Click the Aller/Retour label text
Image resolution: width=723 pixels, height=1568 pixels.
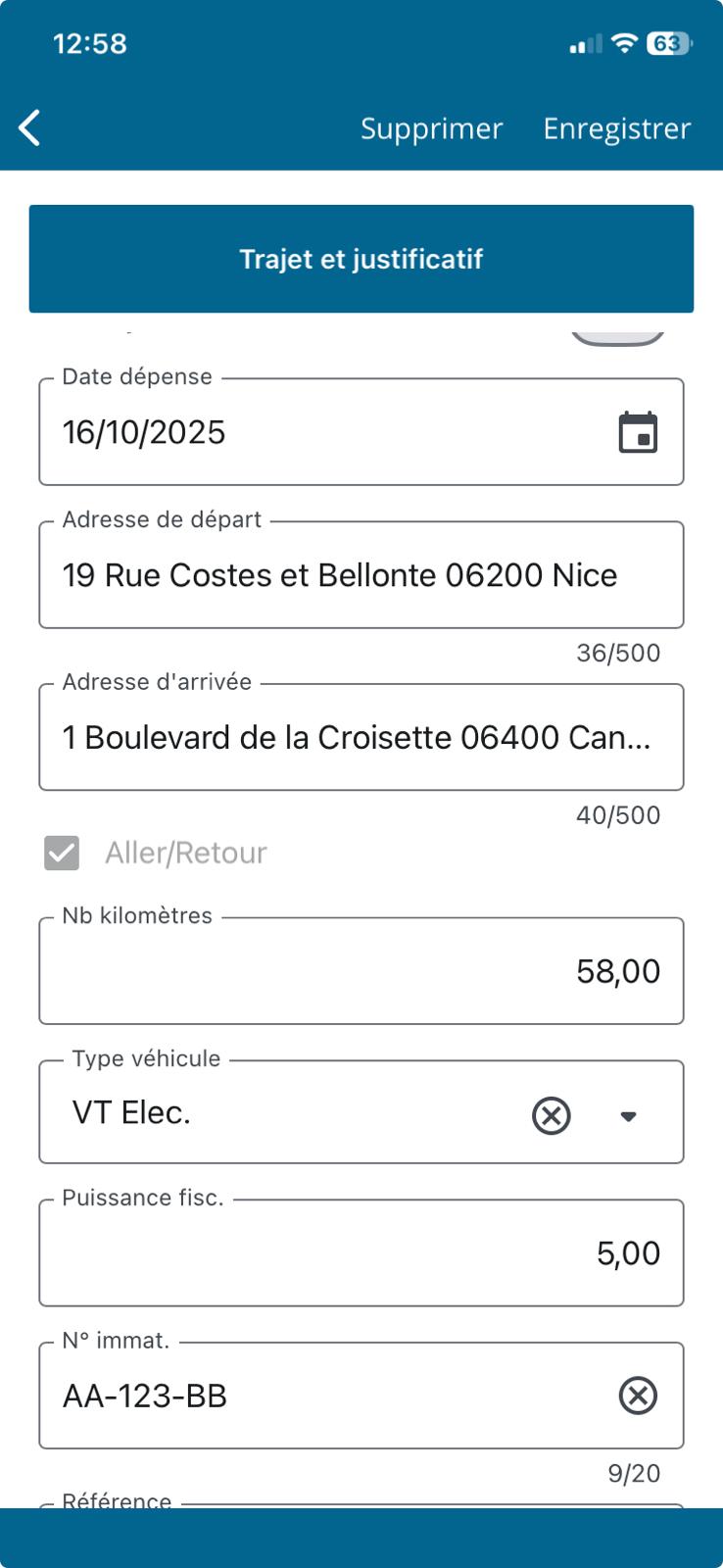point(186,853)
